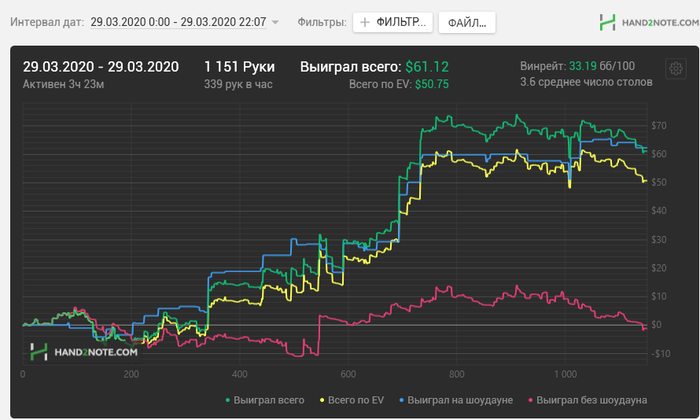Click the $40 y-axis label
This screenshot has height=420, width=700.
659,211
